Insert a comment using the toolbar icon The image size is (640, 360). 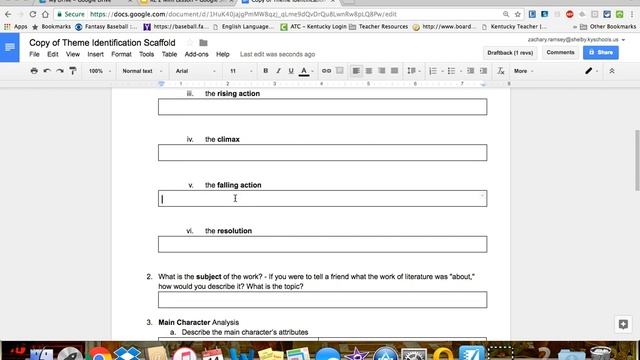coord(340,71)
